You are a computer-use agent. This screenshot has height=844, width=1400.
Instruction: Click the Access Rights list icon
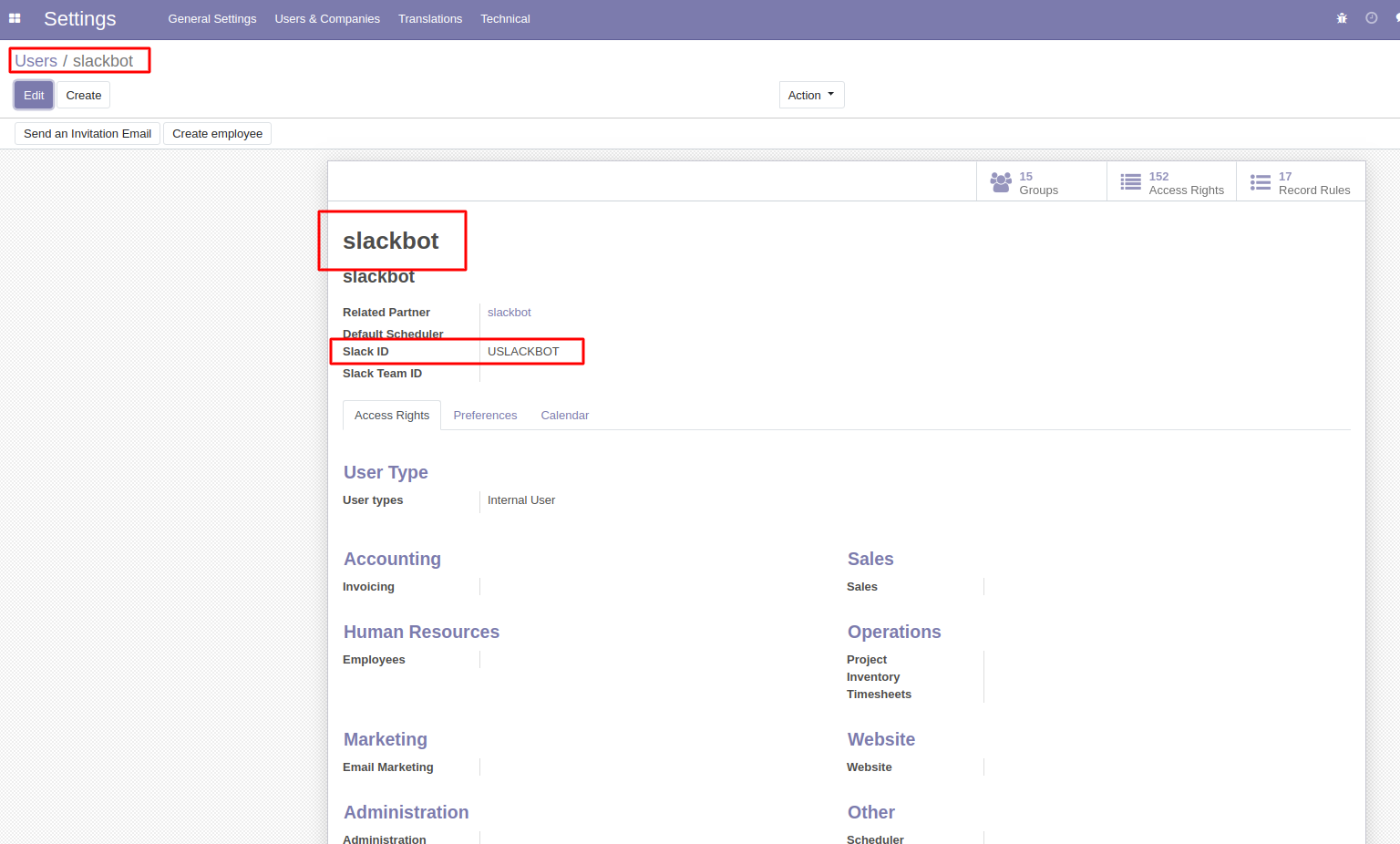[x=1130, y=182]
